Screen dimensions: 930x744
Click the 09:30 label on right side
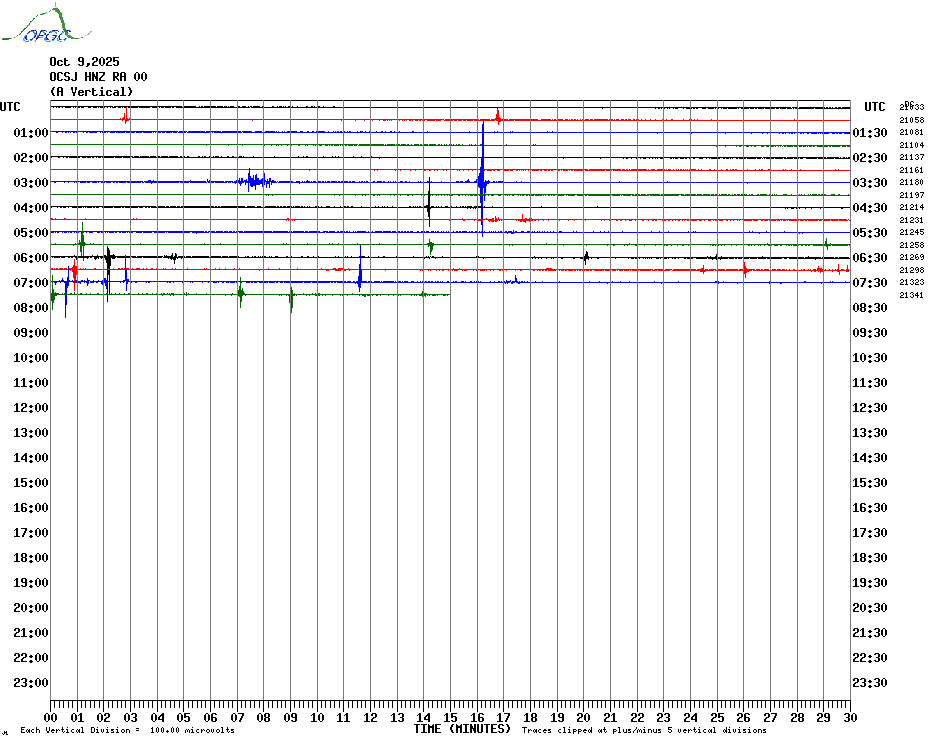coord(870,332)
